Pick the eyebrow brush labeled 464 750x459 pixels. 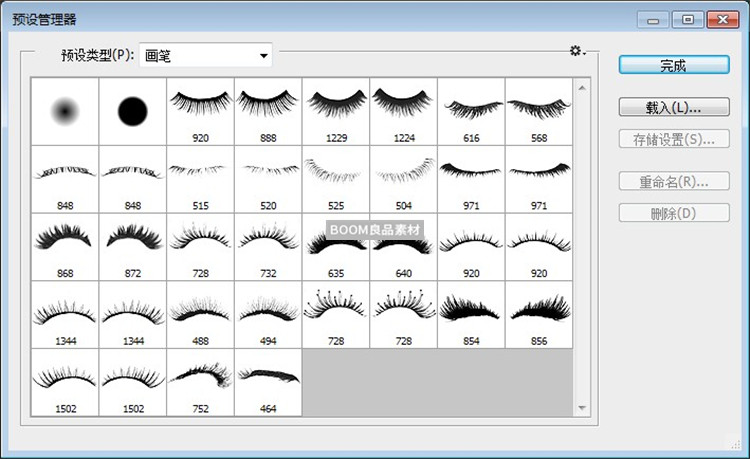[268, 381]
